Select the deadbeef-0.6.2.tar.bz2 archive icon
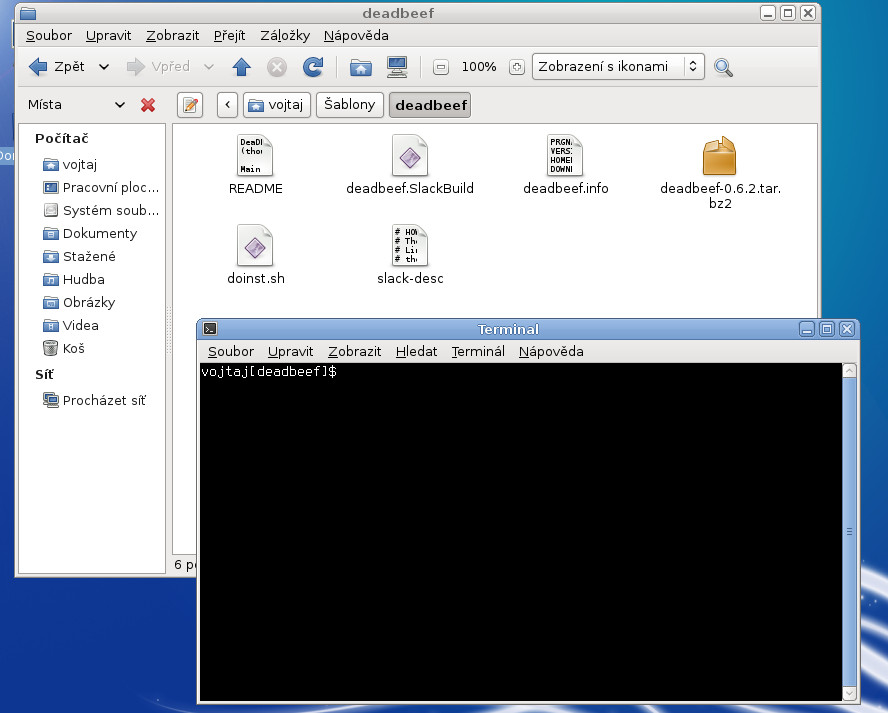888x713 pixels. 719,156
